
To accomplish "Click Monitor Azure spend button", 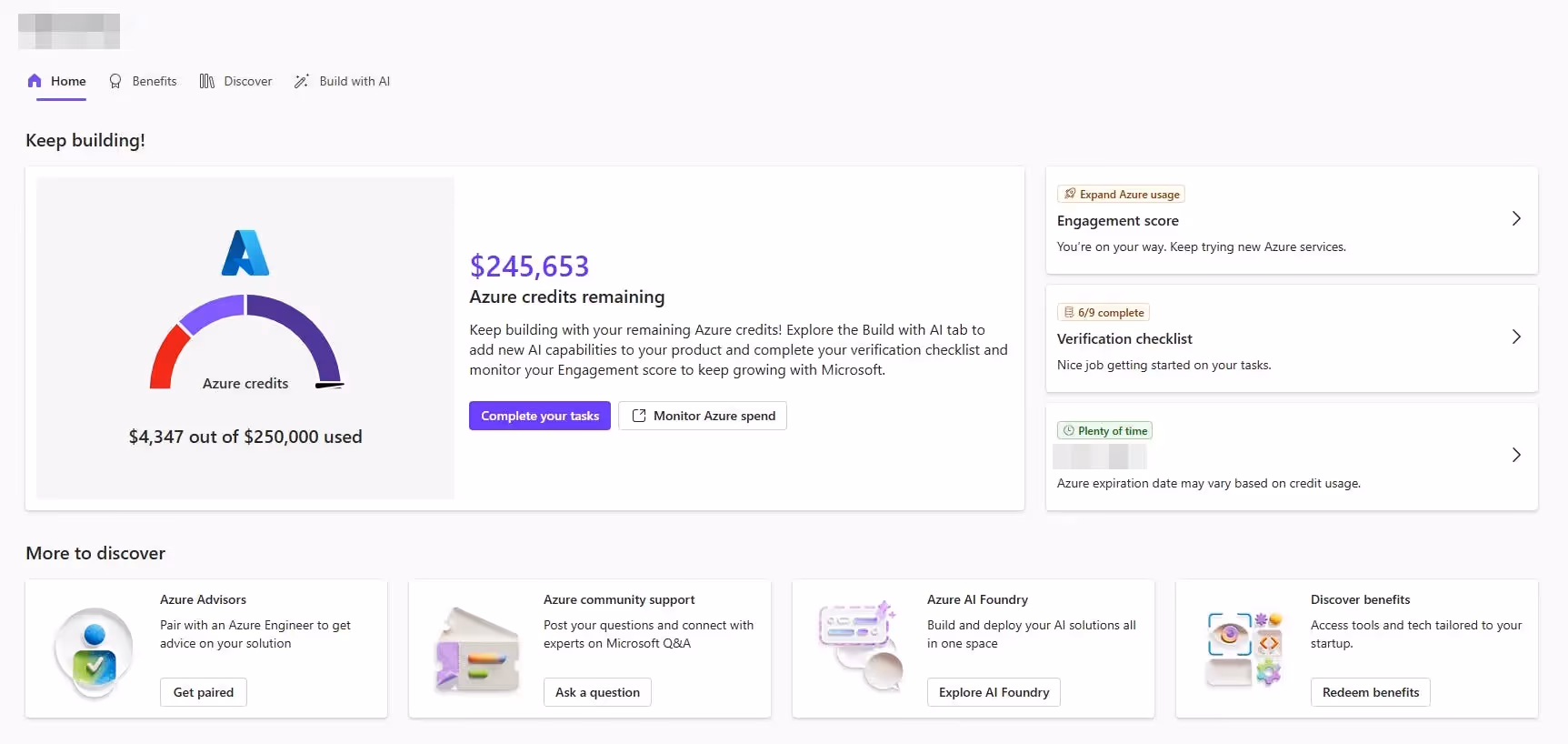I will pyautogui.click(x=702, y=416).
